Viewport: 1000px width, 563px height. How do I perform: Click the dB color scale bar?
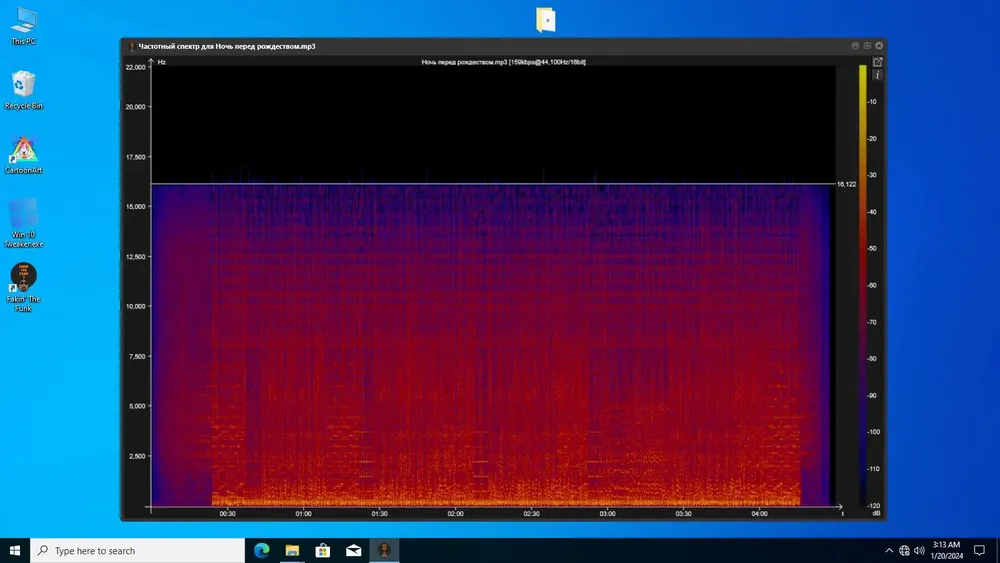862,285
